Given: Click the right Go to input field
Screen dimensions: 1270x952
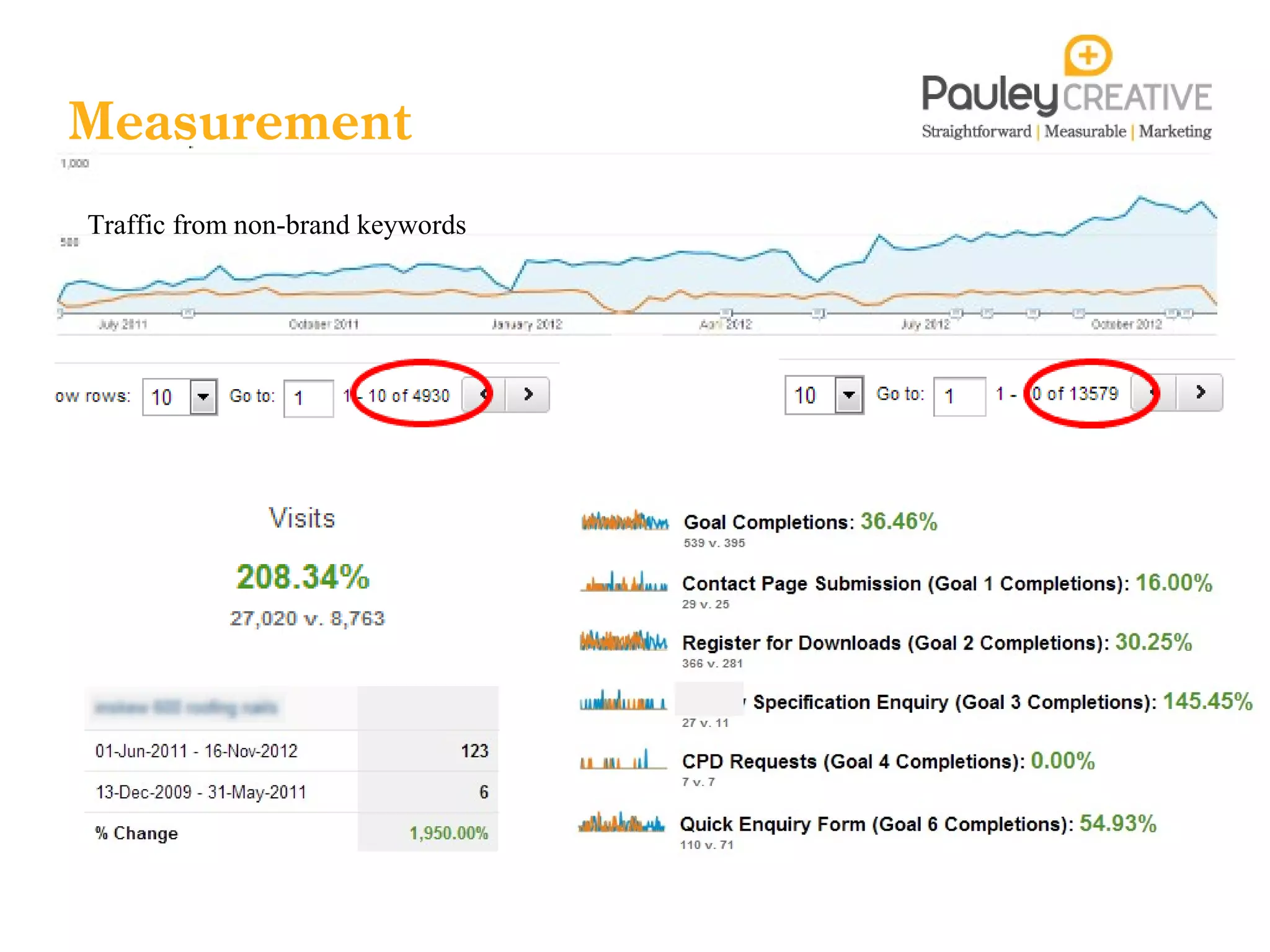Looking at the screenshot, I should coord(959,395).
